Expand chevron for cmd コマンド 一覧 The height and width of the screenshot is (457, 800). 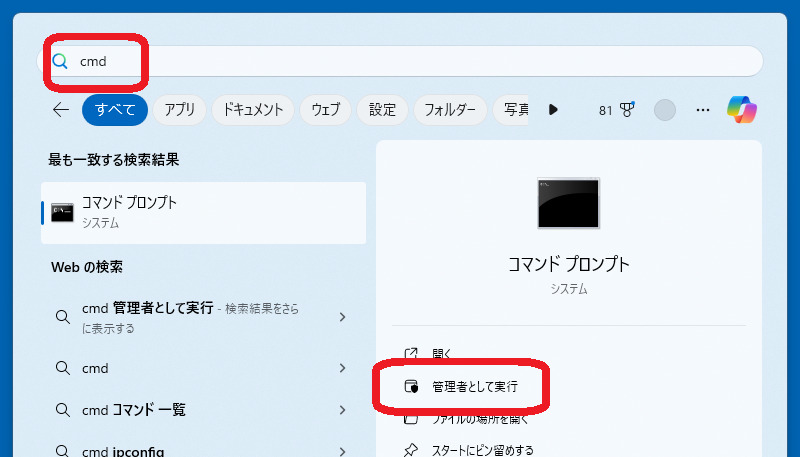pyautogui.click(x=342, y=410)
